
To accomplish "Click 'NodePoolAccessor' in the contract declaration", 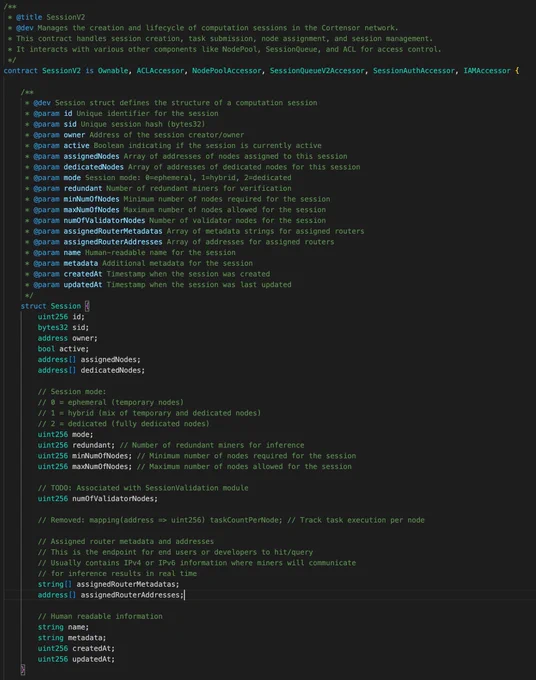I will pos(227,71).
